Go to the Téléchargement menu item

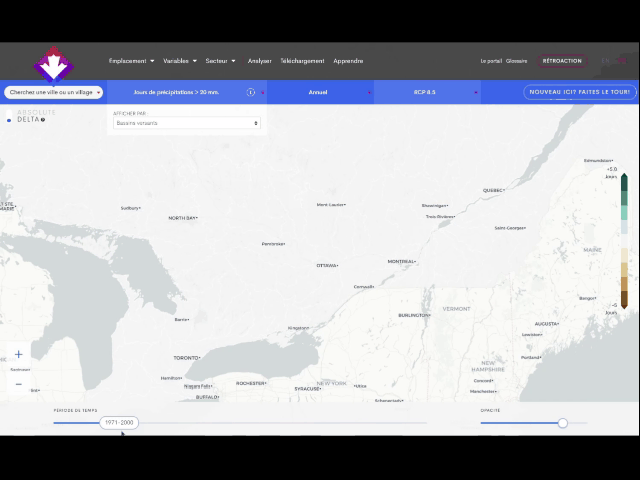pyautogui.click(x=302, y=61)
